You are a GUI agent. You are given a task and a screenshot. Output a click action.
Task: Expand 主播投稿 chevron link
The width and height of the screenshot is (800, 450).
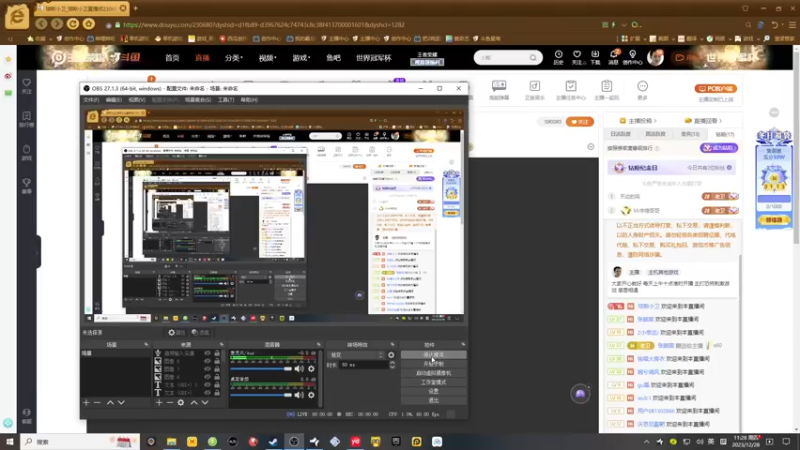(x=639, y=121)
